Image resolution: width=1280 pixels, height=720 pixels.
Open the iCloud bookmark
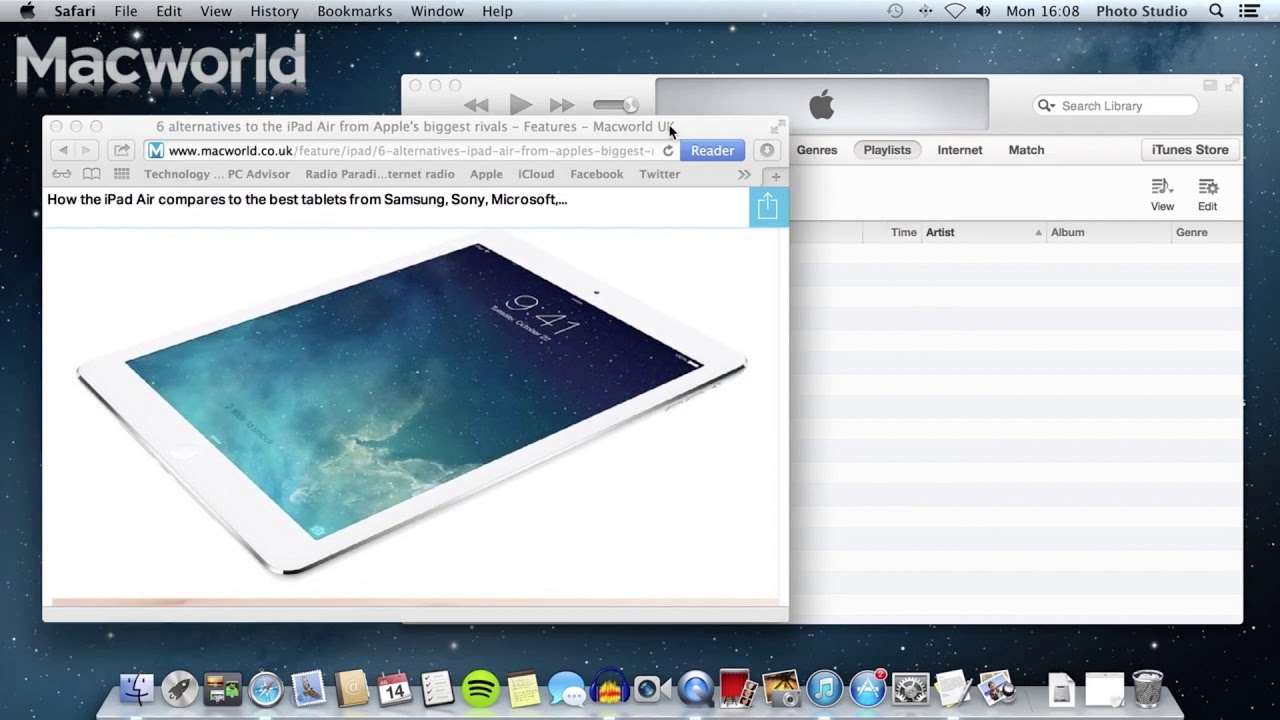coord(536,174)
